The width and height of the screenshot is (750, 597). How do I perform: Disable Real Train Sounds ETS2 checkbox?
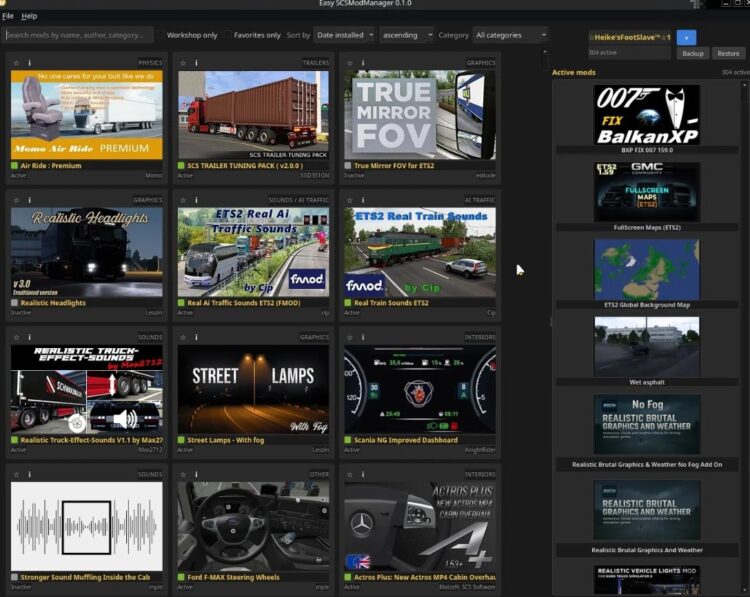(348, 303)
